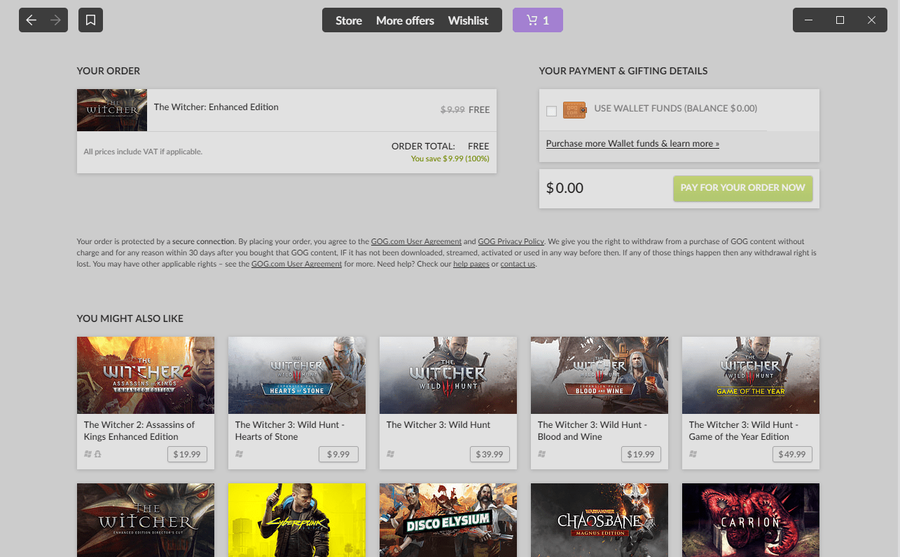Click the back navigation arrow

coord(31,20)
